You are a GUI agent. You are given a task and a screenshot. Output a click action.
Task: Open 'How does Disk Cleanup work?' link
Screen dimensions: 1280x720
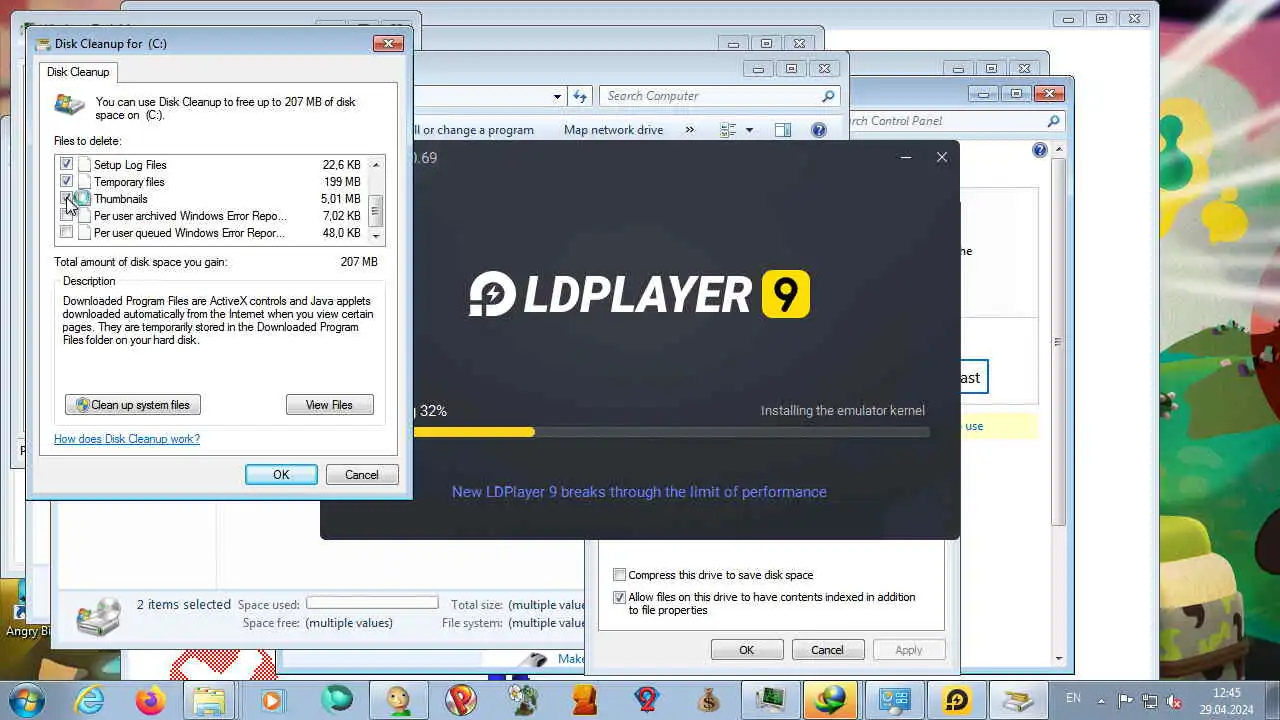click(127, 439)
